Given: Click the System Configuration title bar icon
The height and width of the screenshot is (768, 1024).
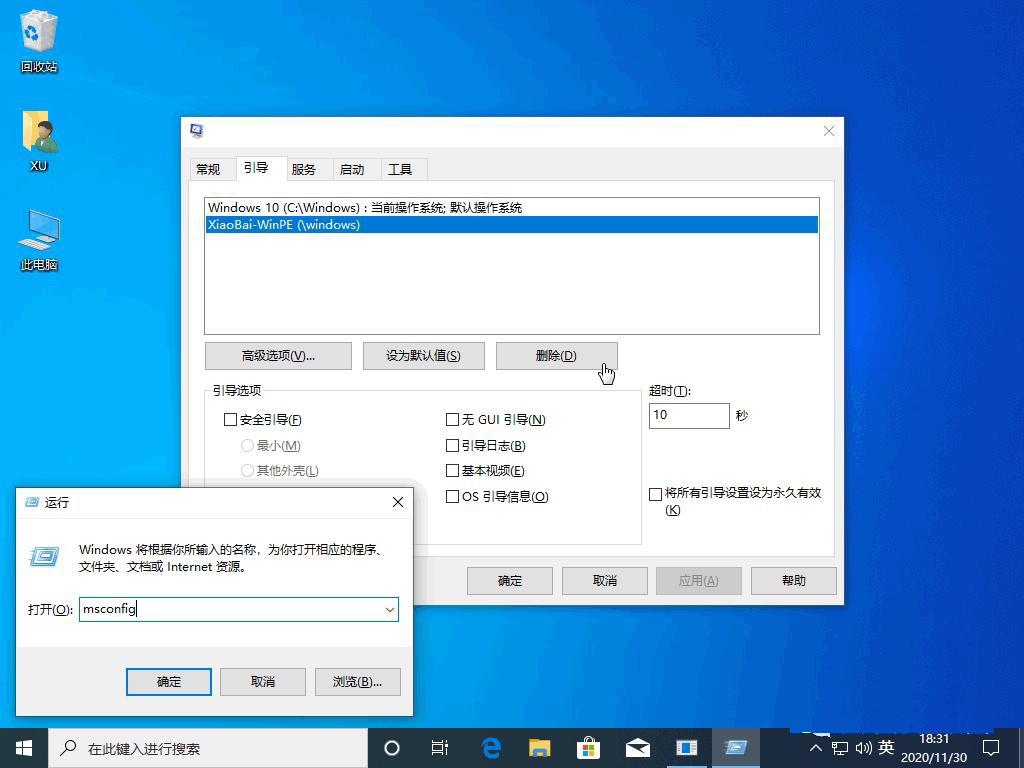Looking at the screenshot, I should 197,131.
